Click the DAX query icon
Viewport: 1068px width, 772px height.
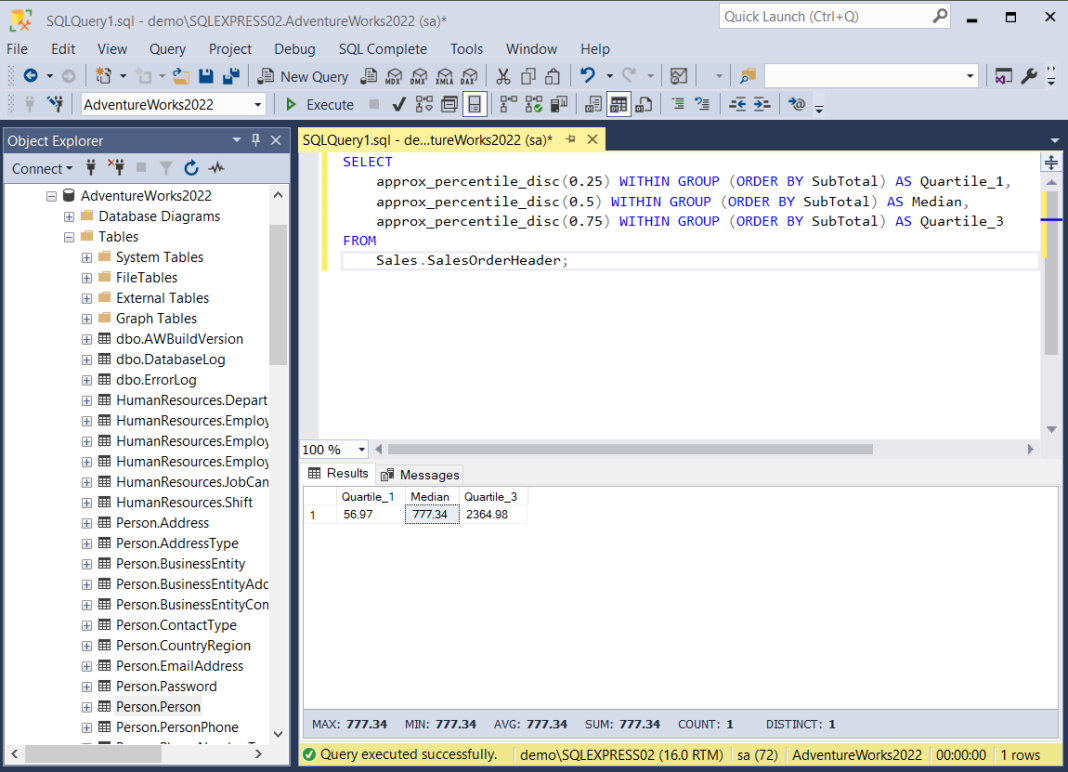click(x=469, y=76)
